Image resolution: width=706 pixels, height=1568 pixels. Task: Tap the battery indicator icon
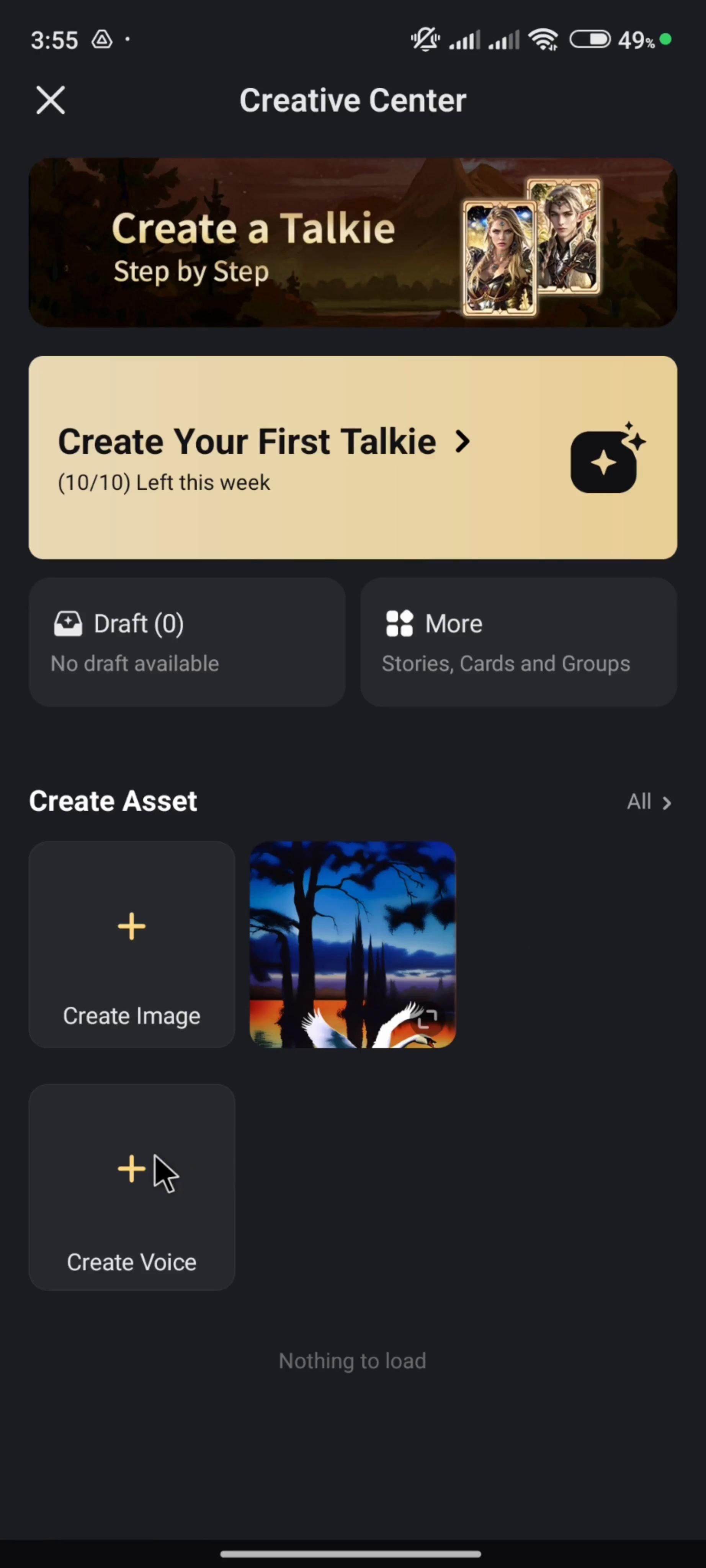(590, 40)
